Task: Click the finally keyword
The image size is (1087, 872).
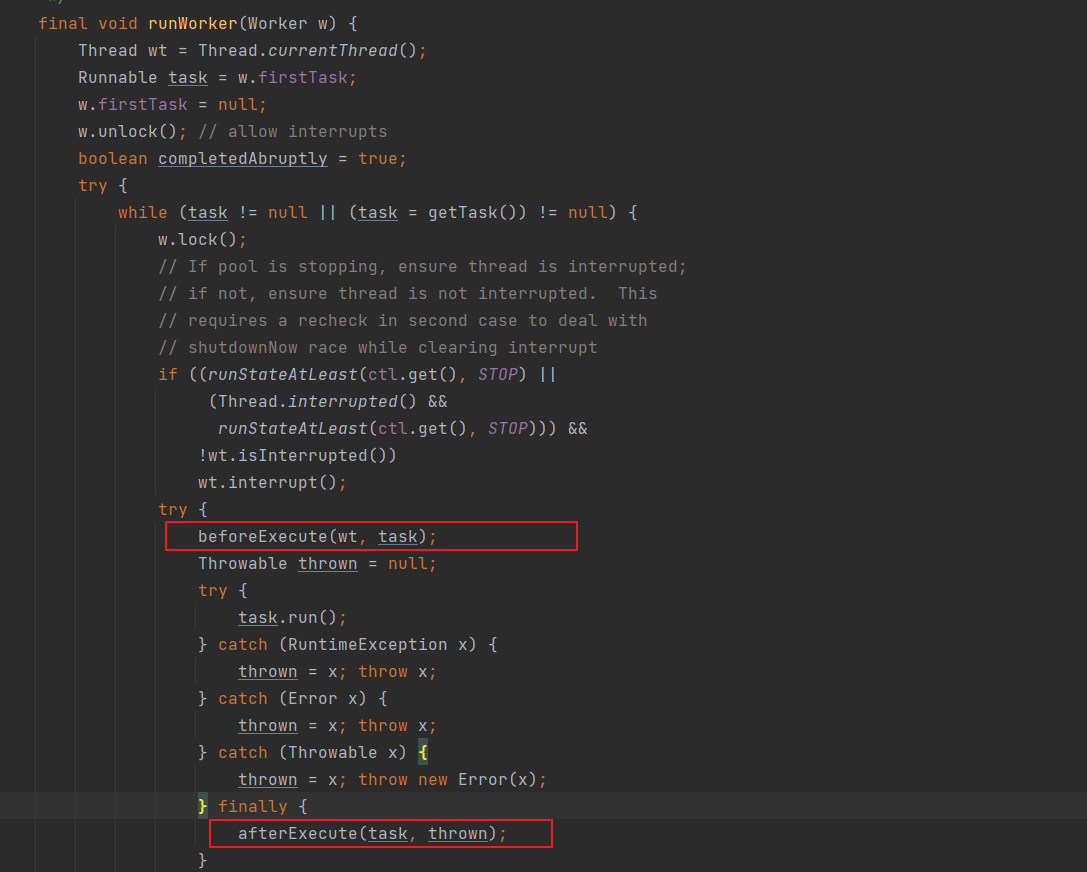Action: (252, 808)
